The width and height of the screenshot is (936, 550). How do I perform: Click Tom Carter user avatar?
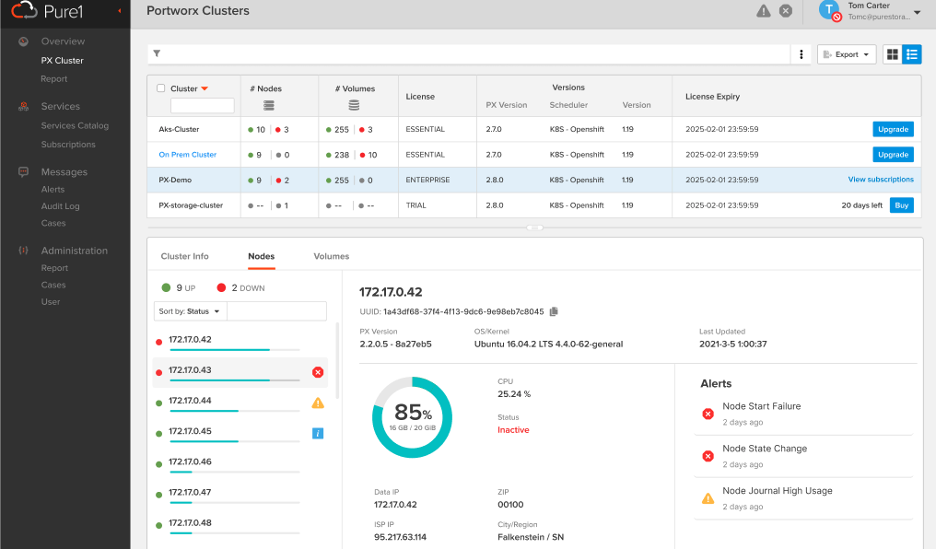click(830, 11)
